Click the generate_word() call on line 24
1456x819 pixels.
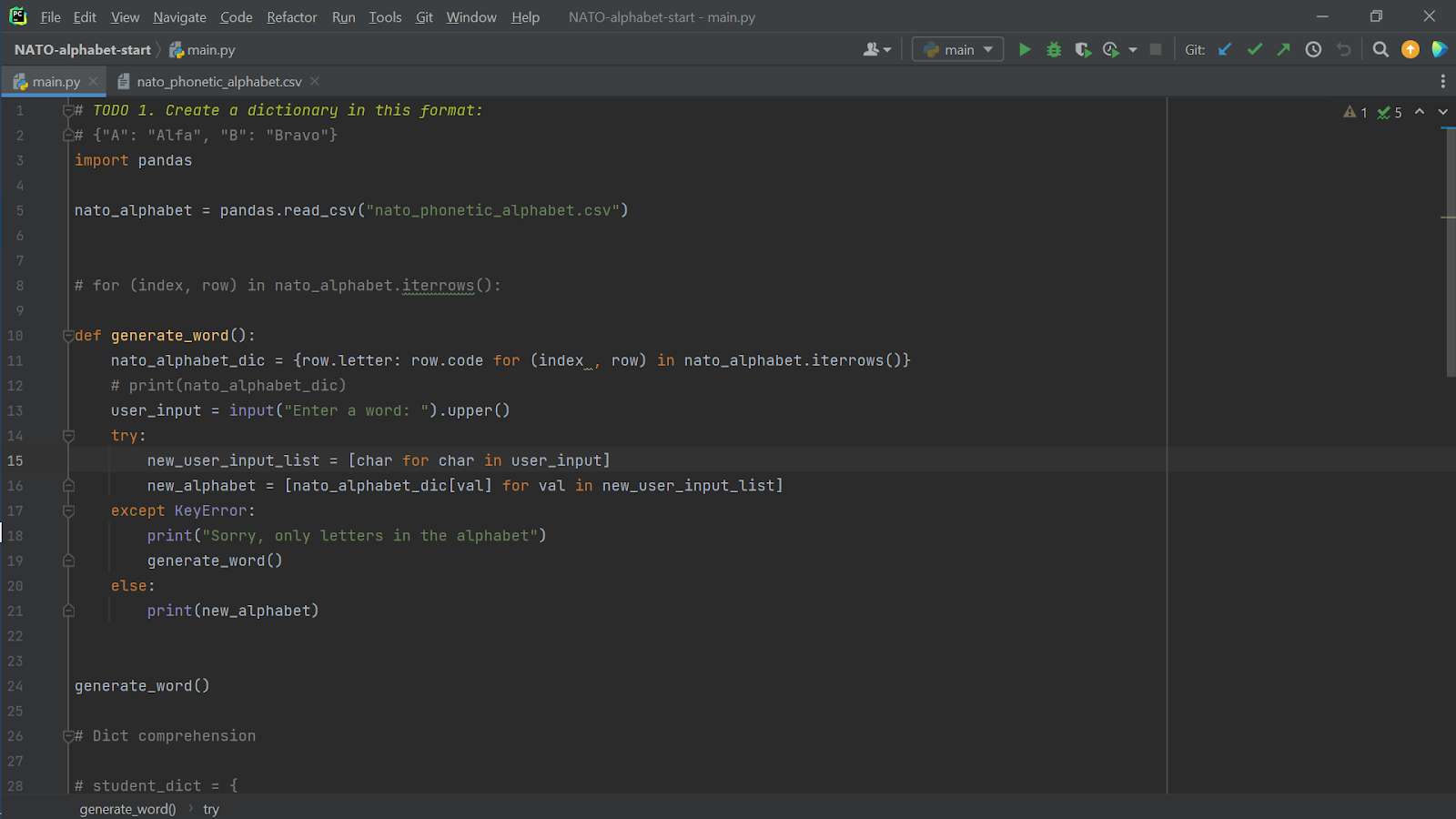click(142, 686)
